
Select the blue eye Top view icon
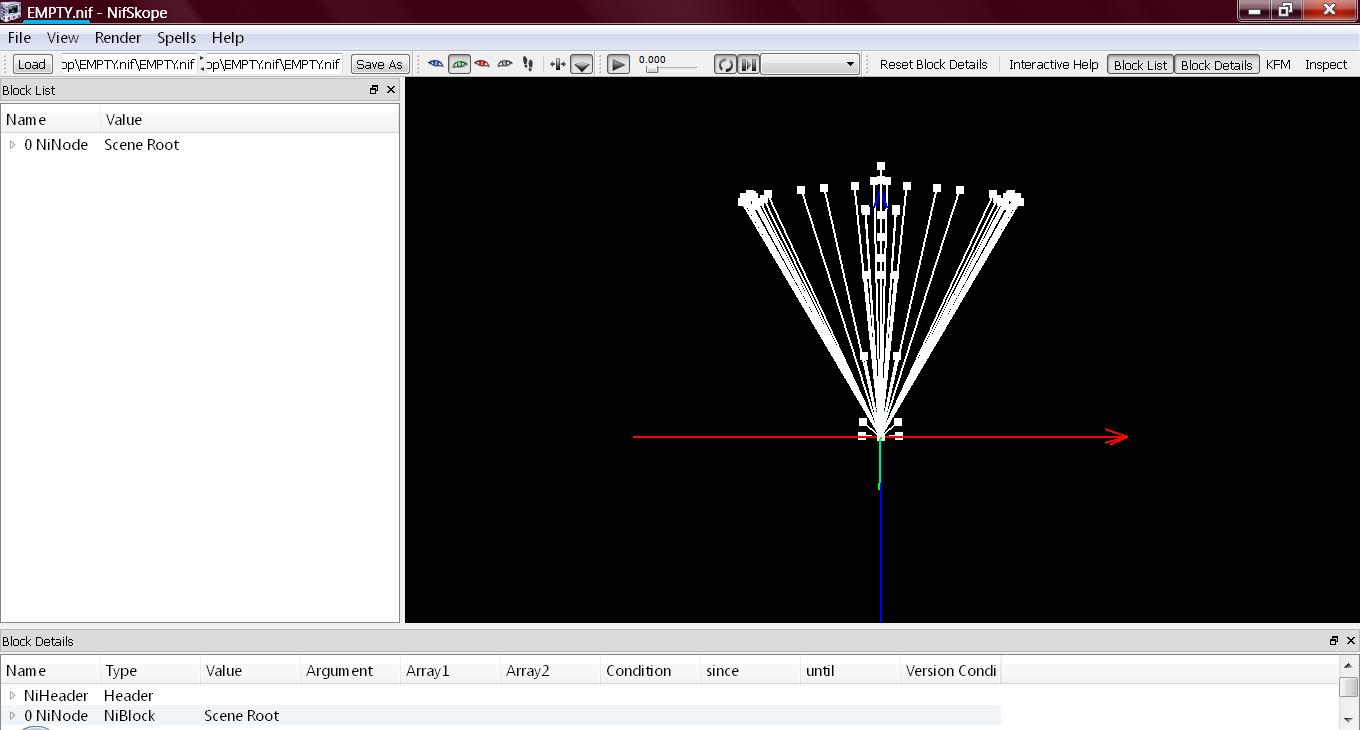point(436,64)
